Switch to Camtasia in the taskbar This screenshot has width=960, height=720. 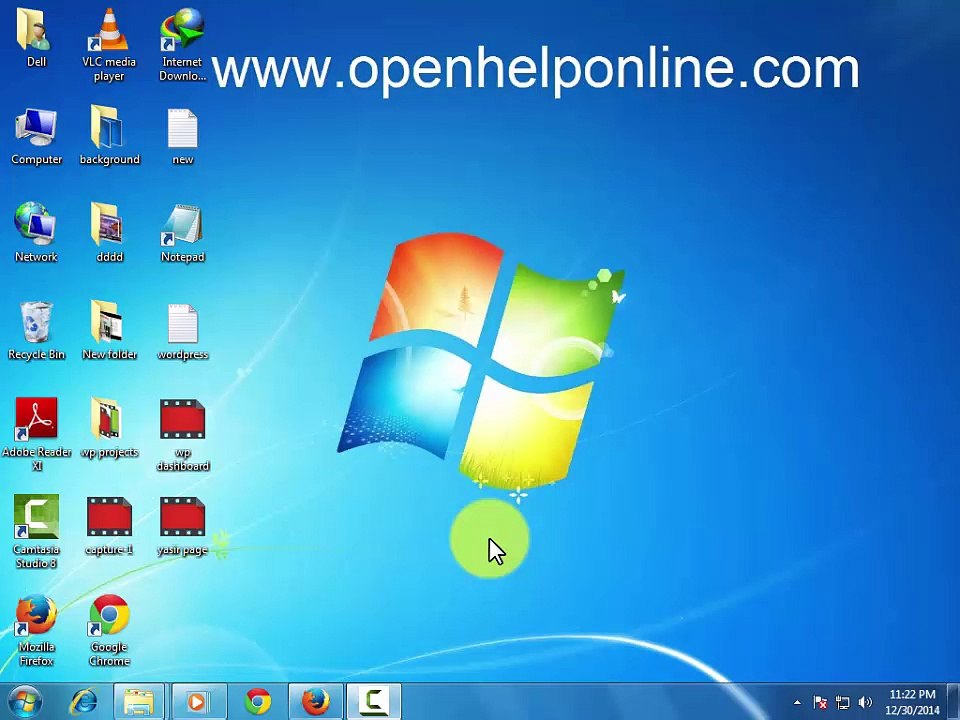pyautogui.click(x=373, y=702)
